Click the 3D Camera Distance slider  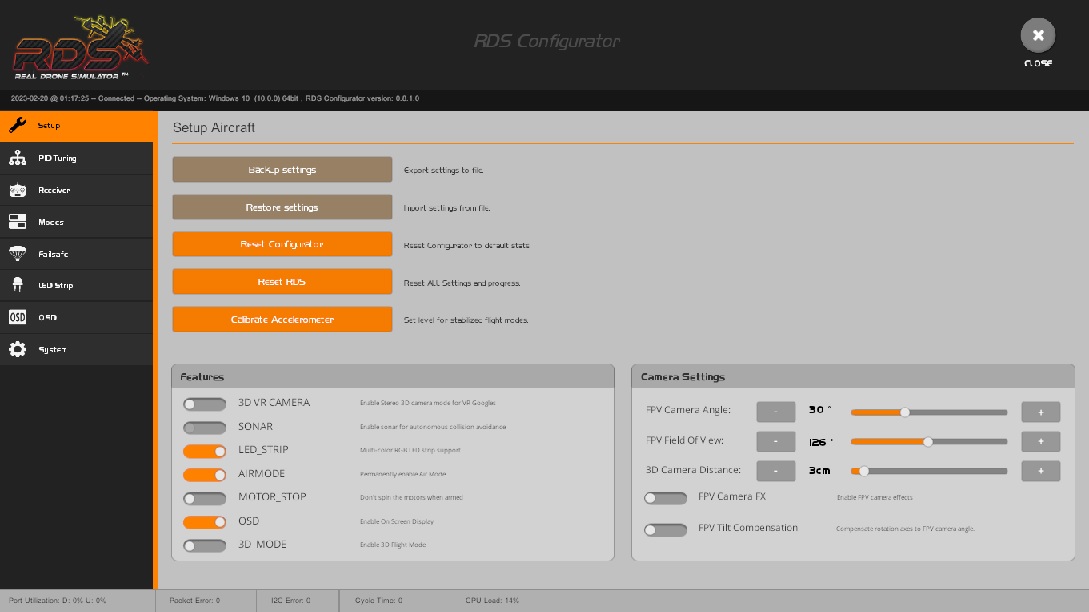pyautogui.click(x=929, y=470)
